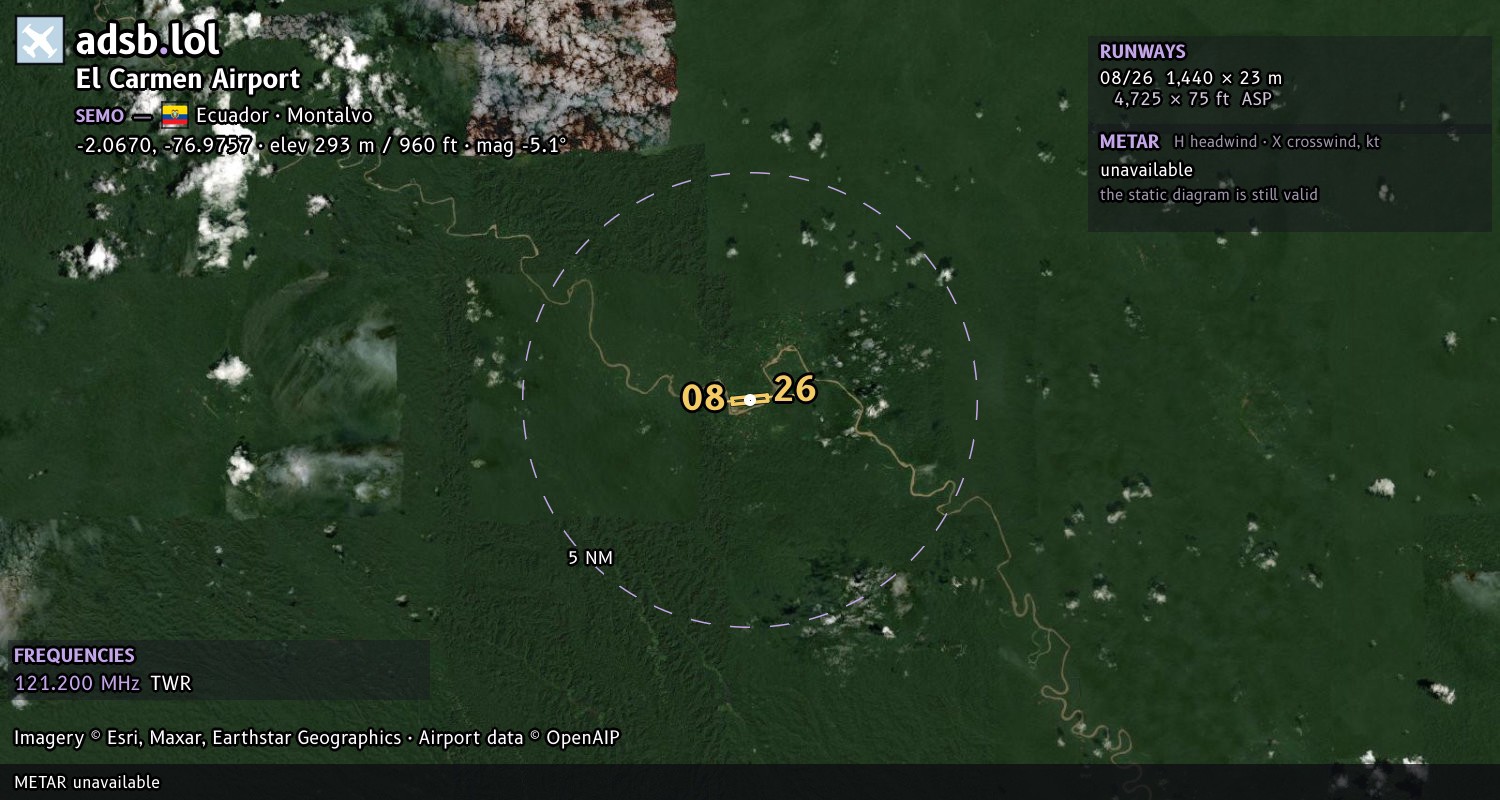Screen dimensions: 1500x800
Task: Select the El Carmen Airport heading
Action: 188,79
